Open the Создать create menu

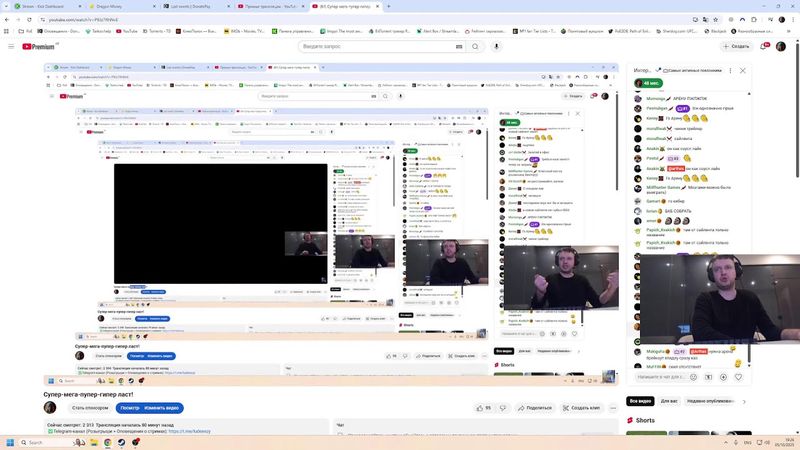[735, 46]
